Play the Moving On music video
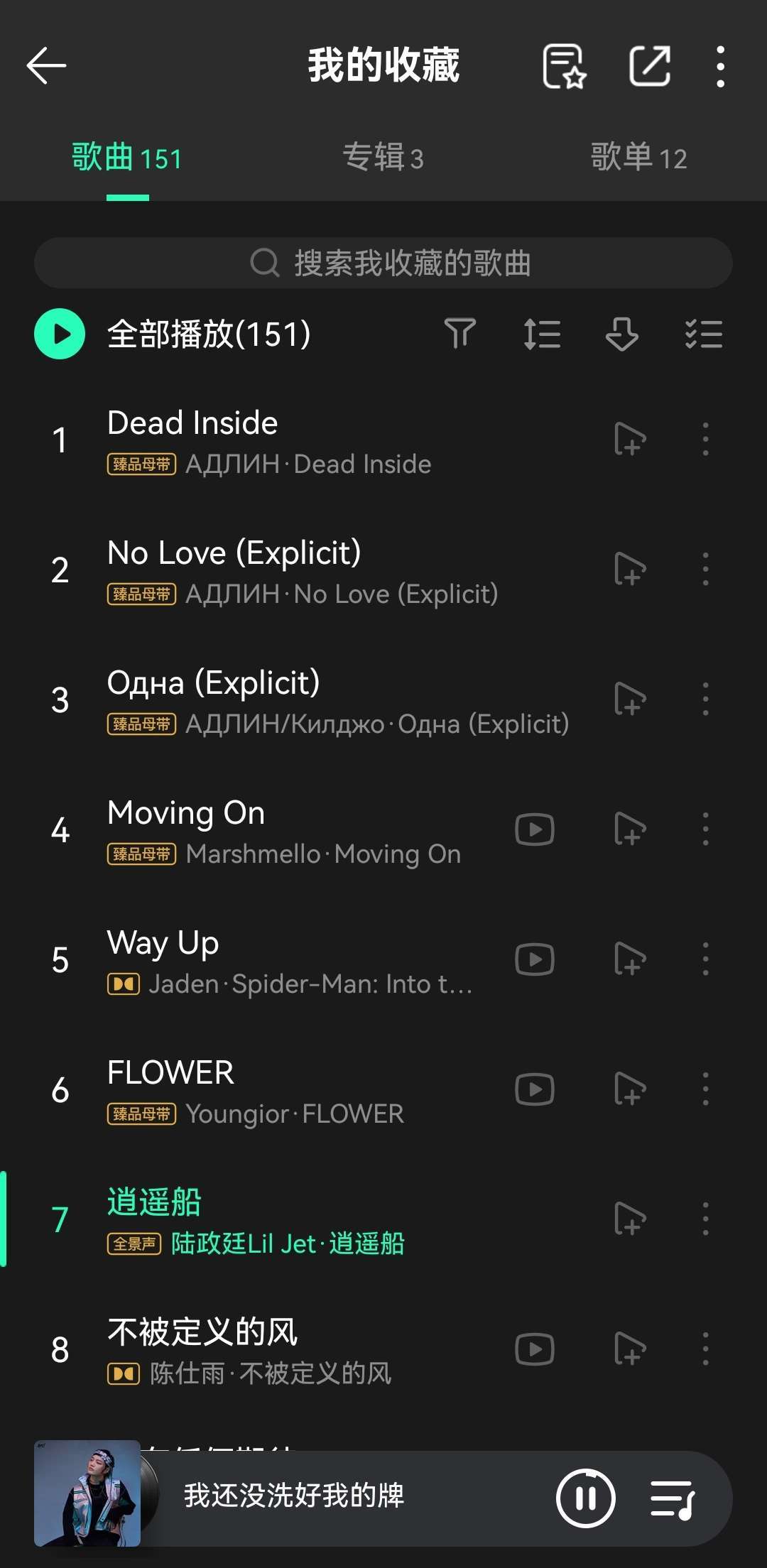The image size is (767, 1568). pos(535,829)
